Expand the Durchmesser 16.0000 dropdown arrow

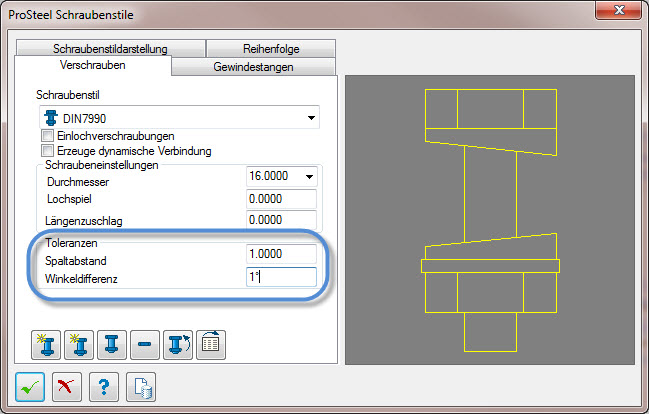coord(309,177)
